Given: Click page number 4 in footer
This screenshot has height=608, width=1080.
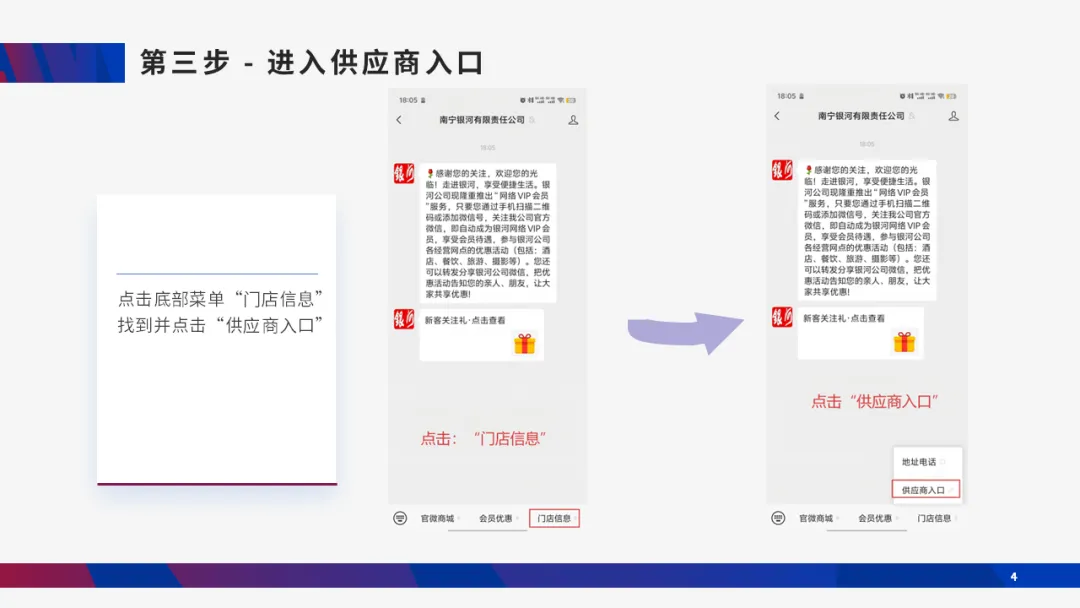Looking at the screenshot, I should point(1014,577).
